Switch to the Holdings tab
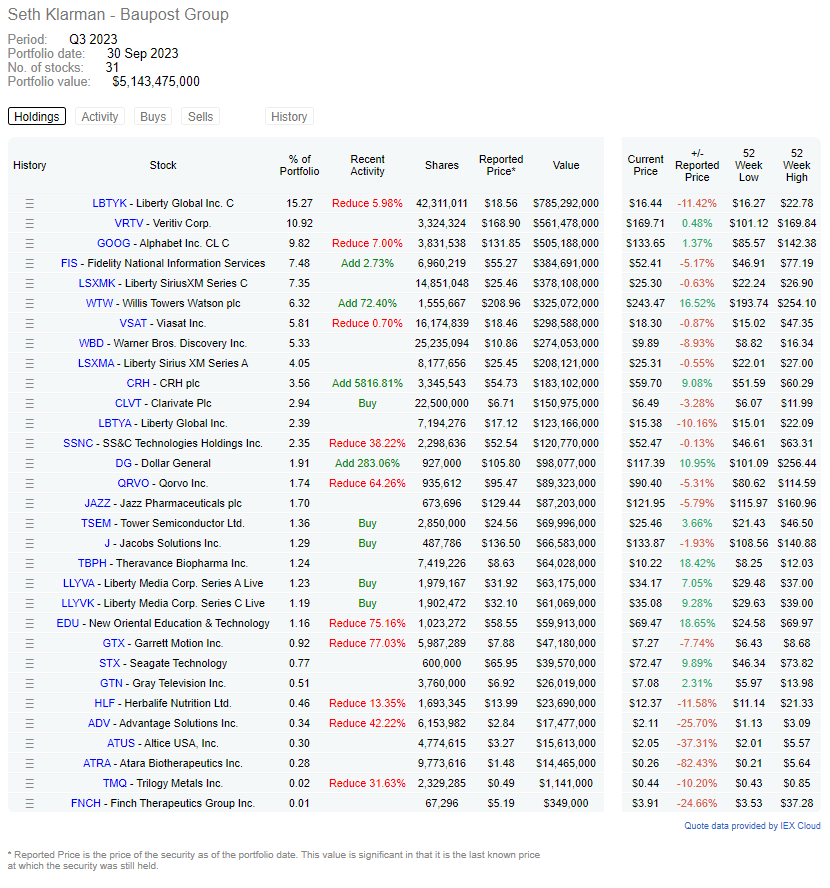This screenshot has width=830, height=888. tap(37, 117)
